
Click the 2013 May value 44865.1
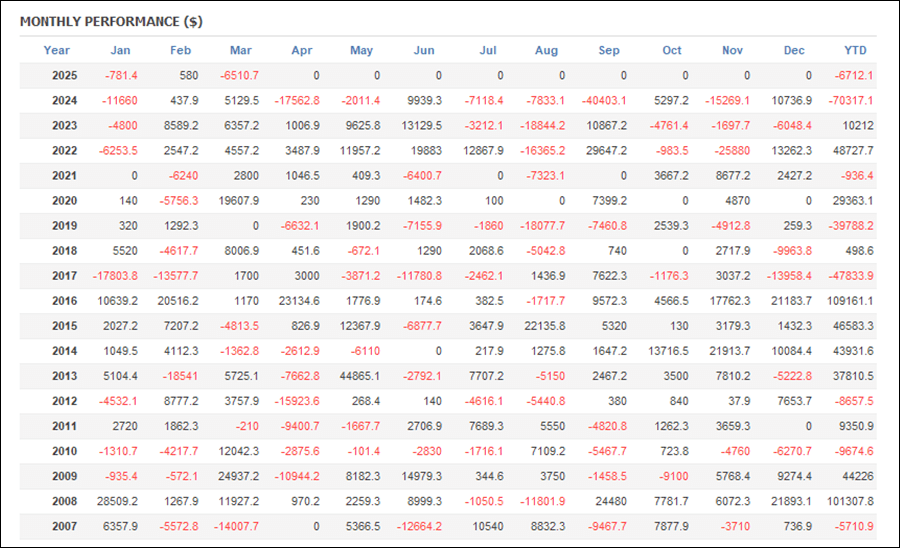(x=360, y=376)
